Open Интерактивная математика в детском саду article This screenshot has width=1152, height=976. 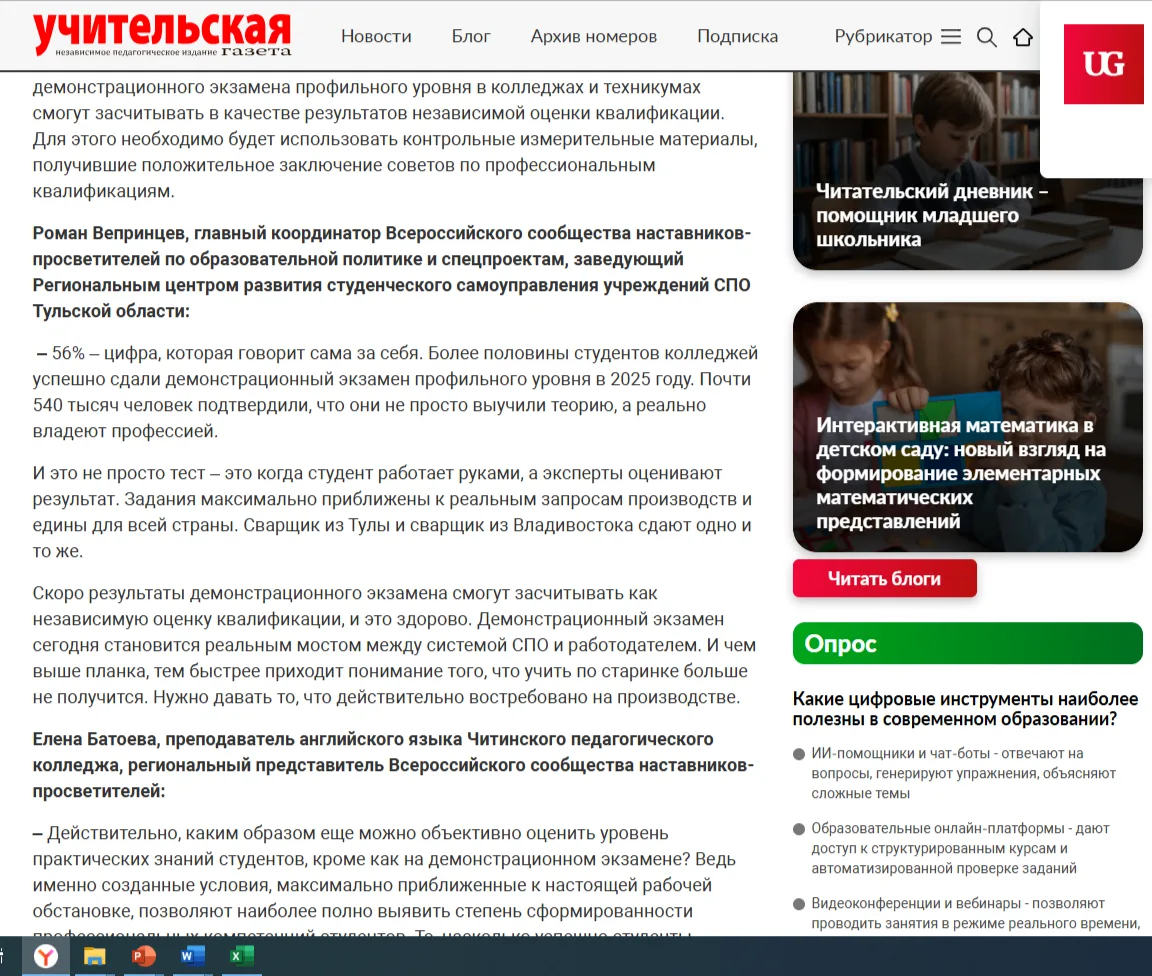click(961, 473)
